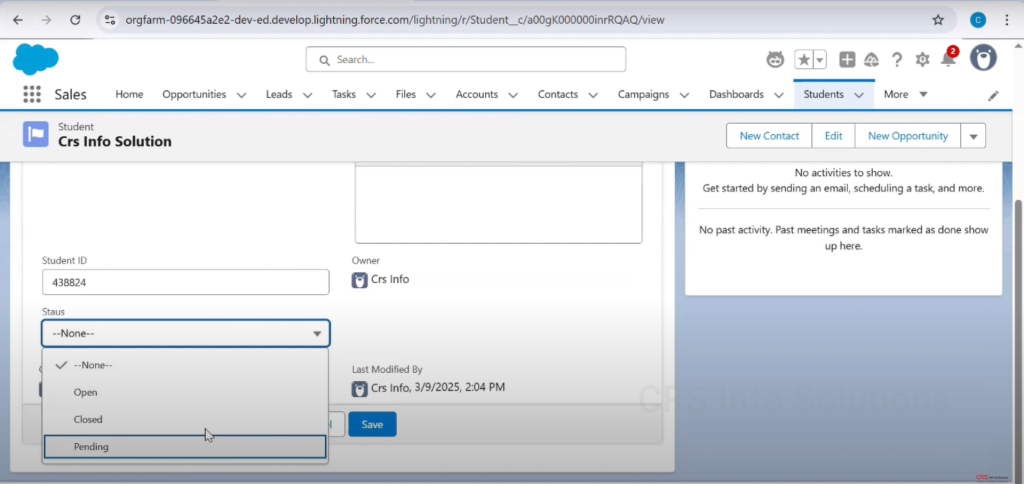Open the notifications bell
1024x484 pixels.
947,60
